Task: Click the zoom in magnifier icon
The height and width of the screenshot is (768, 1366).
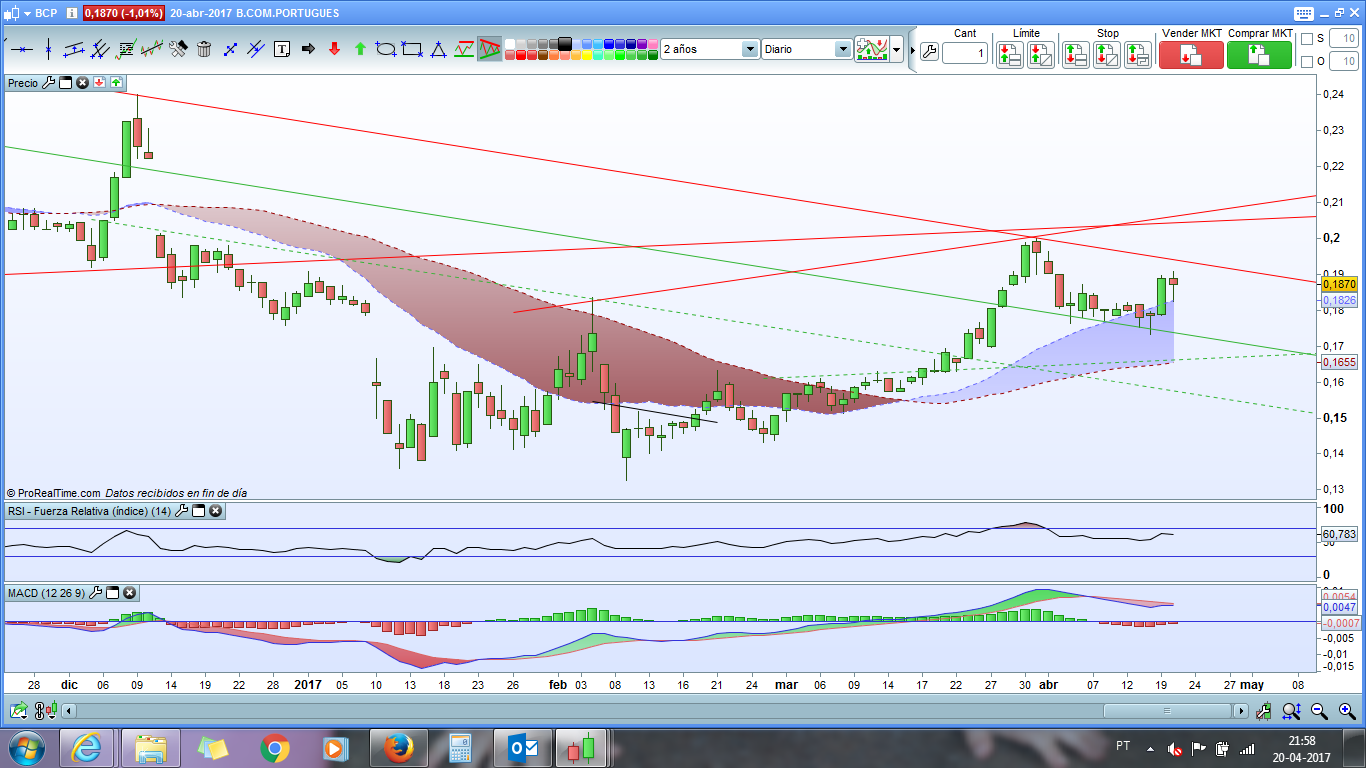Action: point(1347,711)
